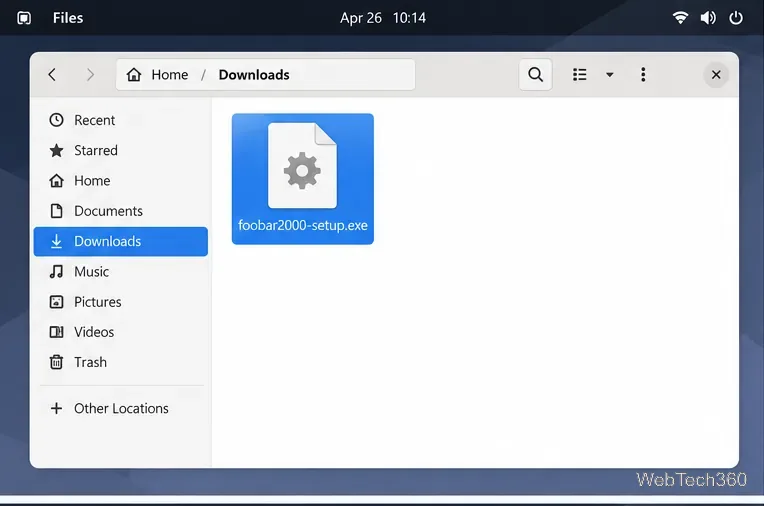Viewport: 764px width, 506px height.
Task: Open Trash in the sidebar
Action: [x=121, y=362]
